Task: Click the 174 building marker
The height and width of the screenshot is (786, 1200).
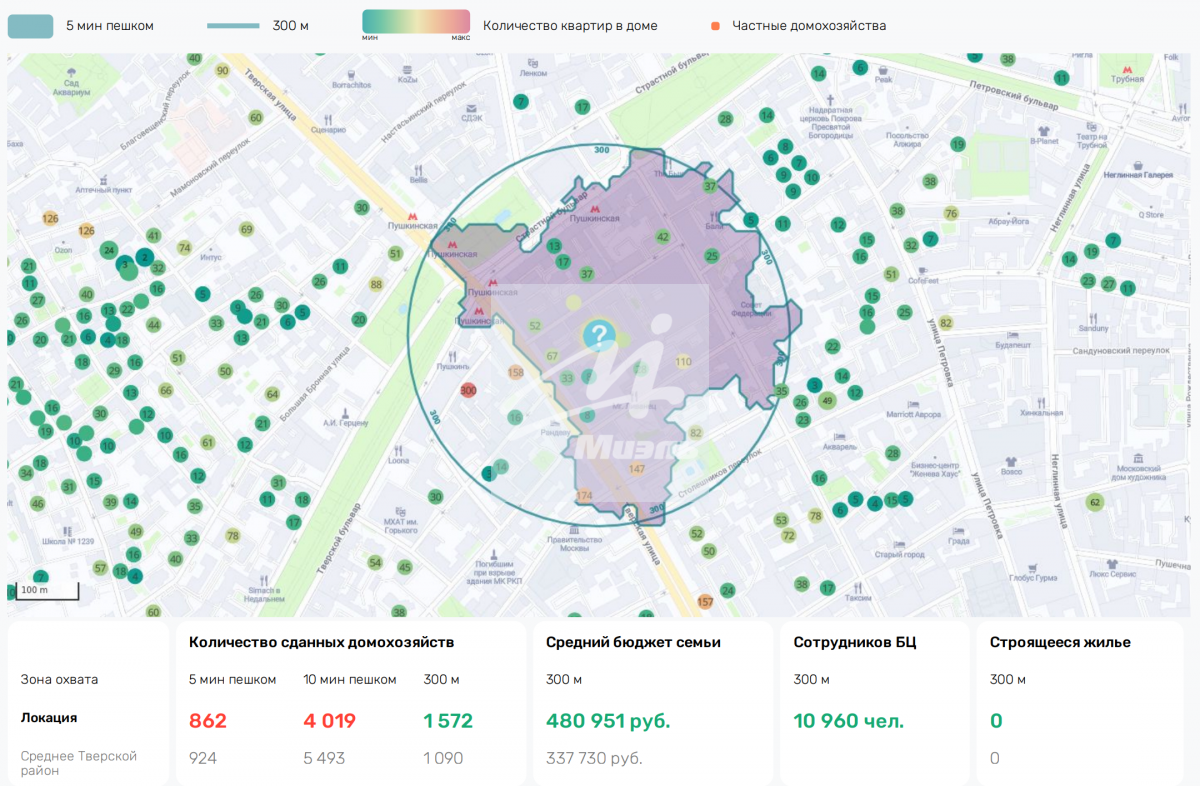Action: [585, 496]
